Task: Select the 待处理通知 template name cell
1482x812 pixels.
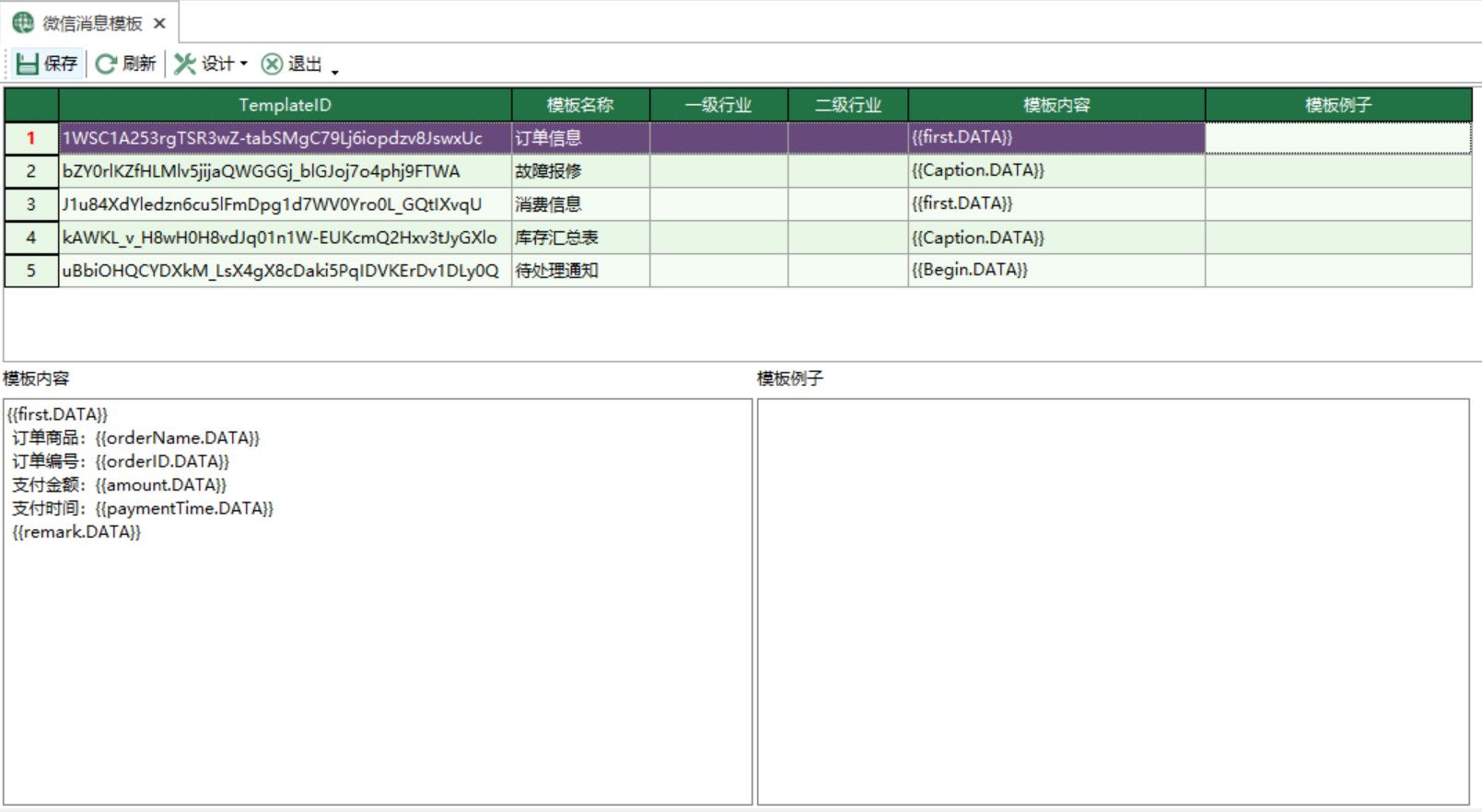Action: pos(580,271)
